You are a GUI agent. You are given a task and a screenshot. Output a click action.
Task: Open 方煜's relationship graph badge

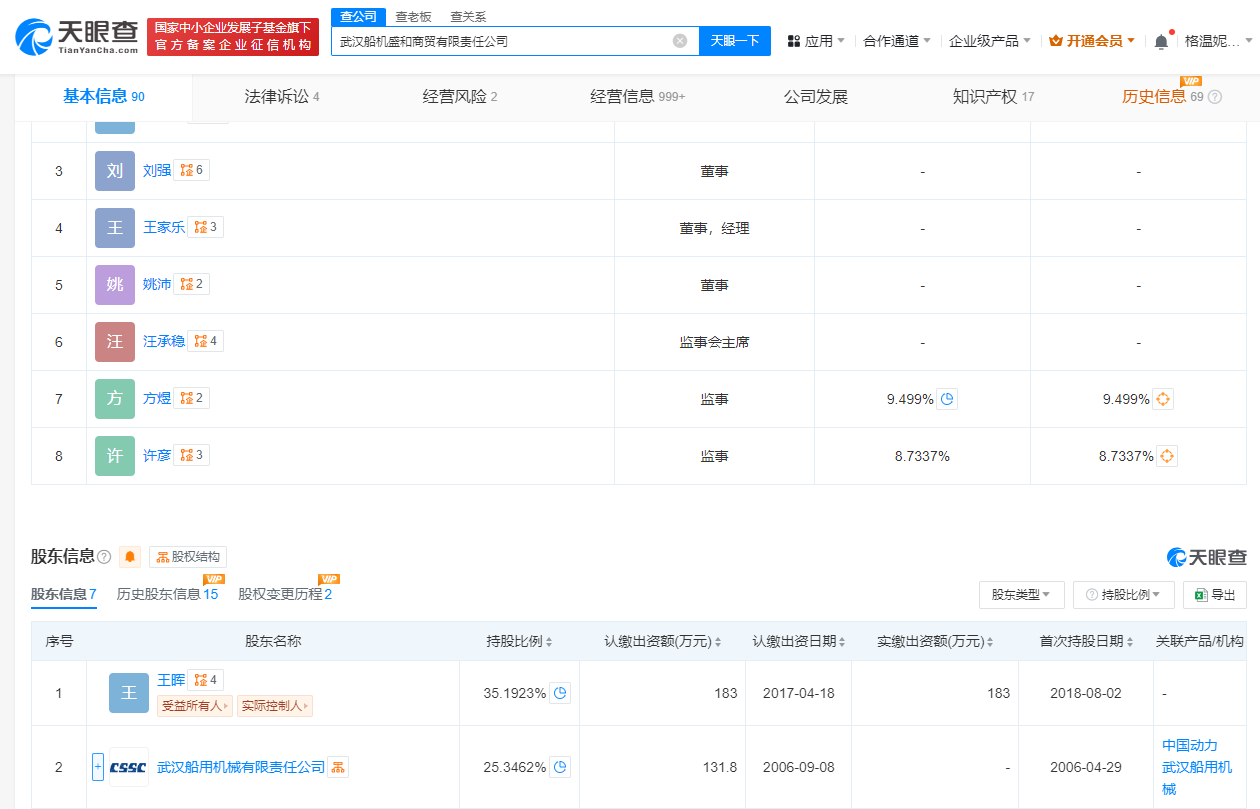click(x=192, y=398)
